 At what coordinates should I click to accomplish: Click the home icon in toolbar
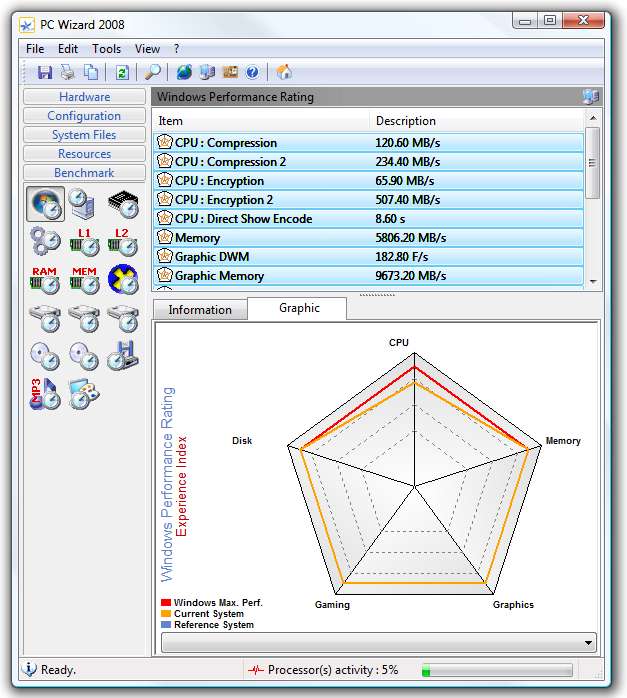284,72
